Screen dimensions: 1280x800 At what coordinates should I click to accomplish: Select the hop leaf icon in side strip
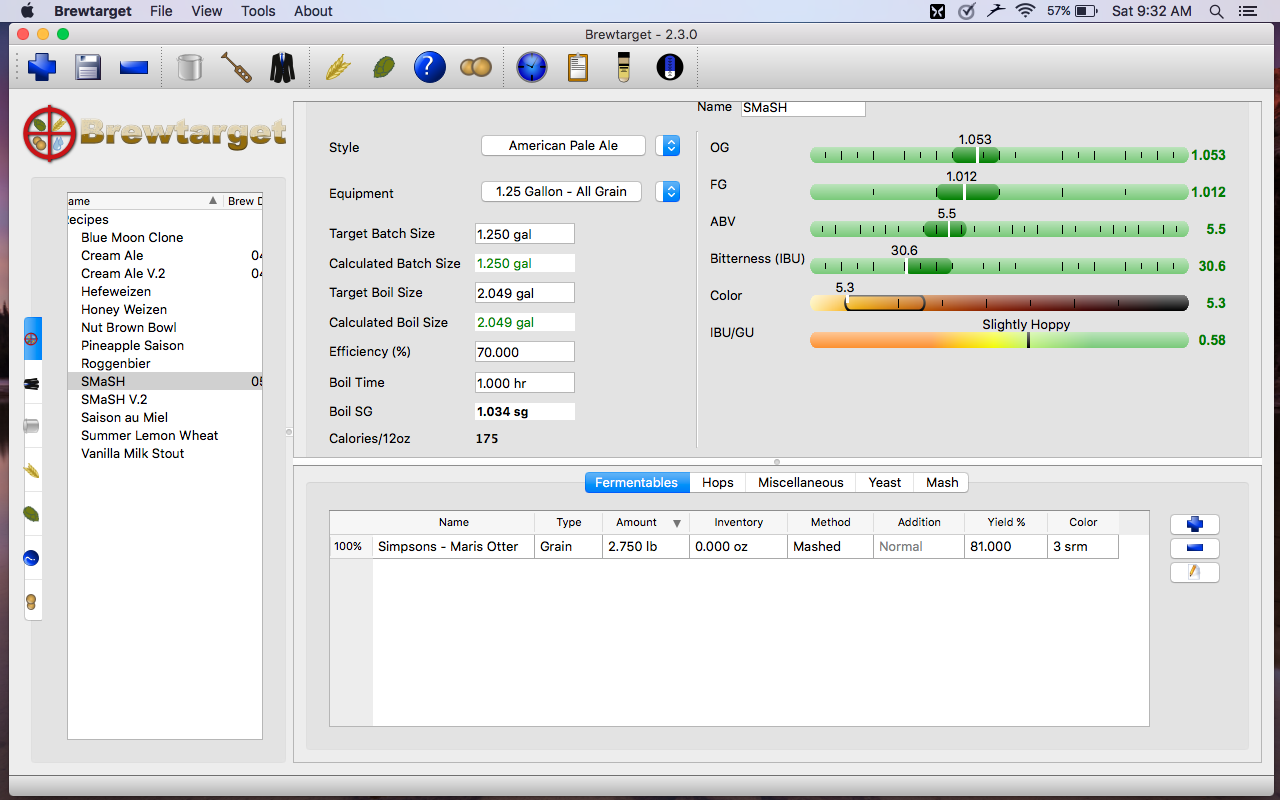click(x=32, y=514)
